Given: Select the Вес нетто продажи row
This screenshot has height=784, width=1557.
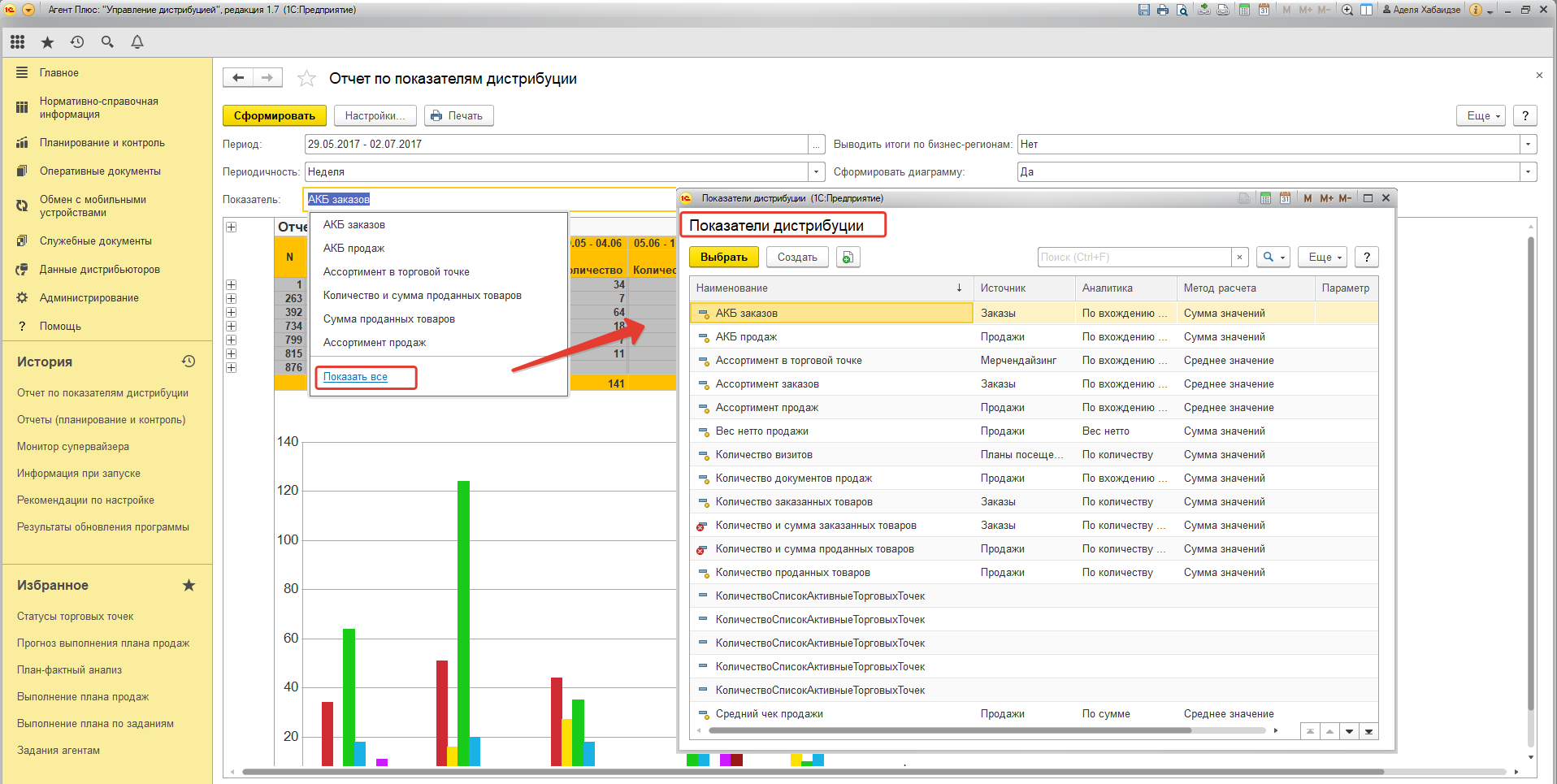Looking at the screenshot, I should pyautogui.click(x=1034, y=431).
